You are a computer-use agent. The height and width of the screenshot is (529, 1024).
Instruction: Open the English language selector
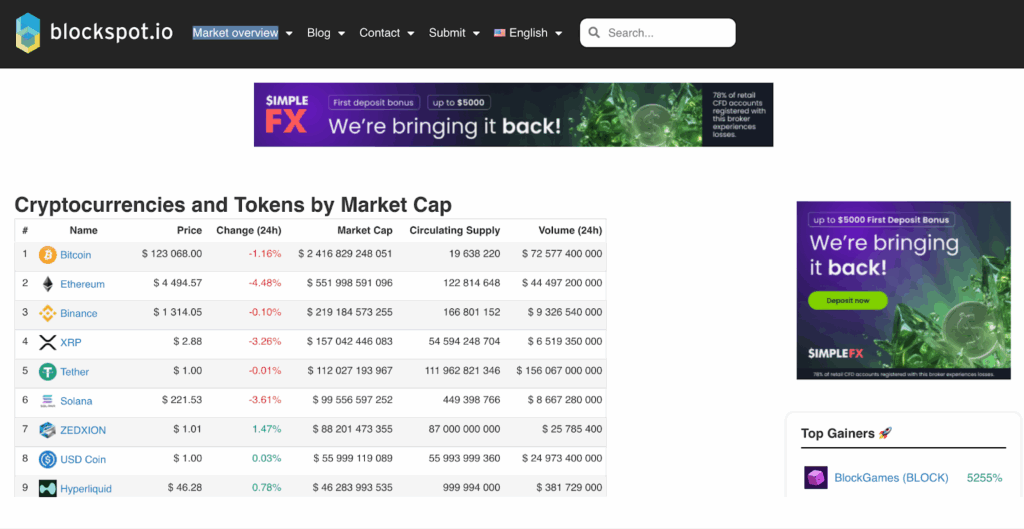coord(528,33)
